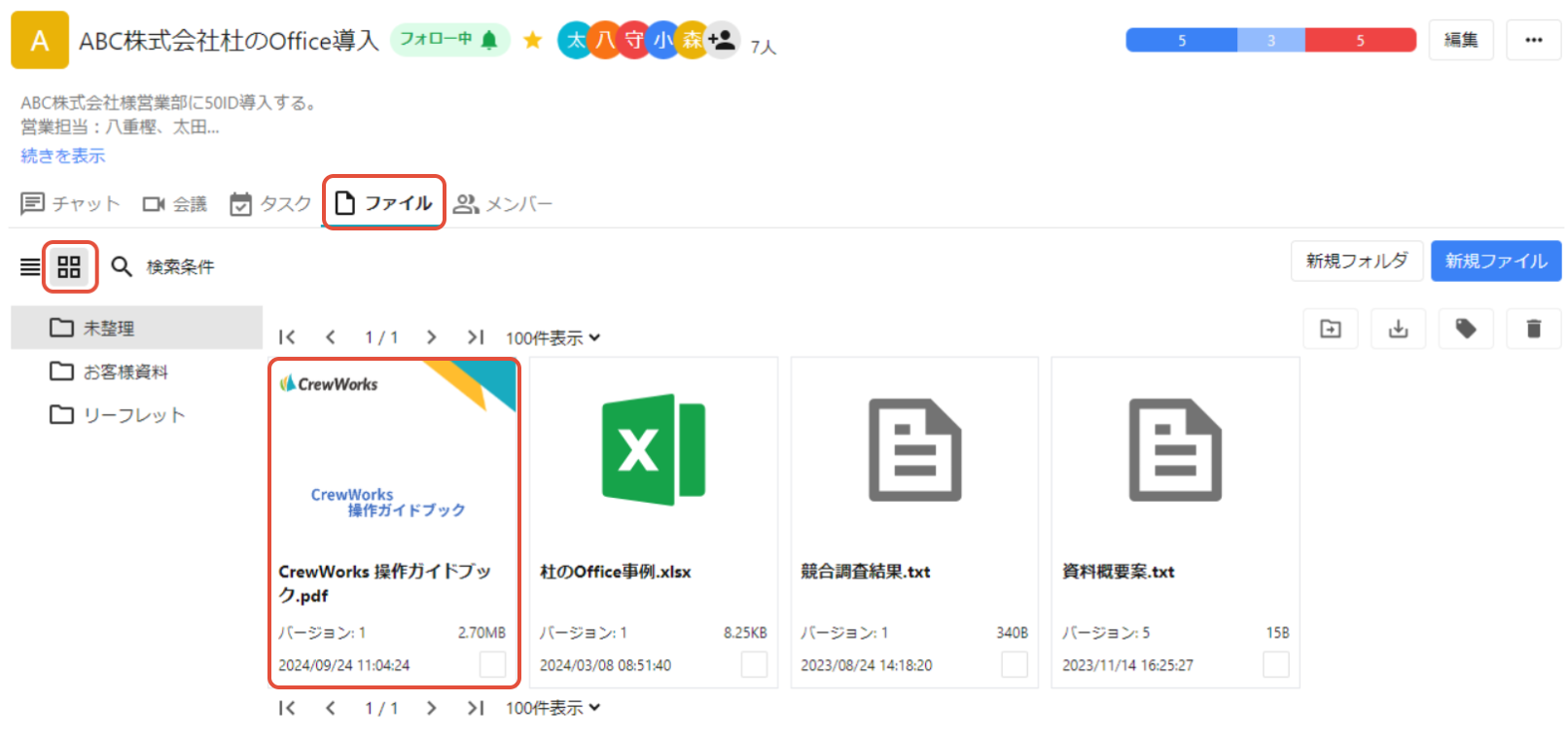Switch to the メンバー tab

tap(503, 203)
